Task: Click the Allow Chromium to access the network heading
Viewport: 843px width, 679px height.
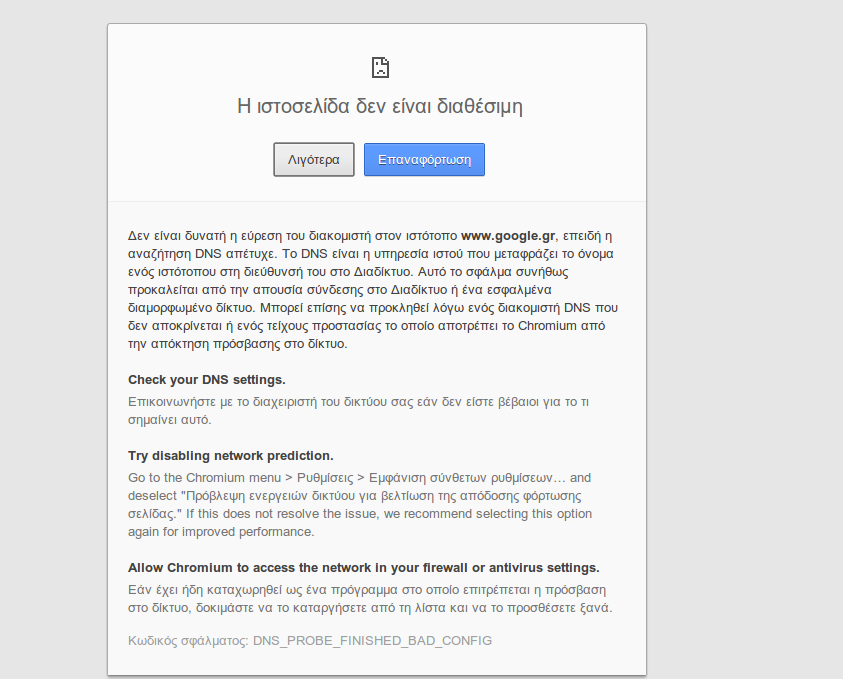Action: click(x=363, y=567)
